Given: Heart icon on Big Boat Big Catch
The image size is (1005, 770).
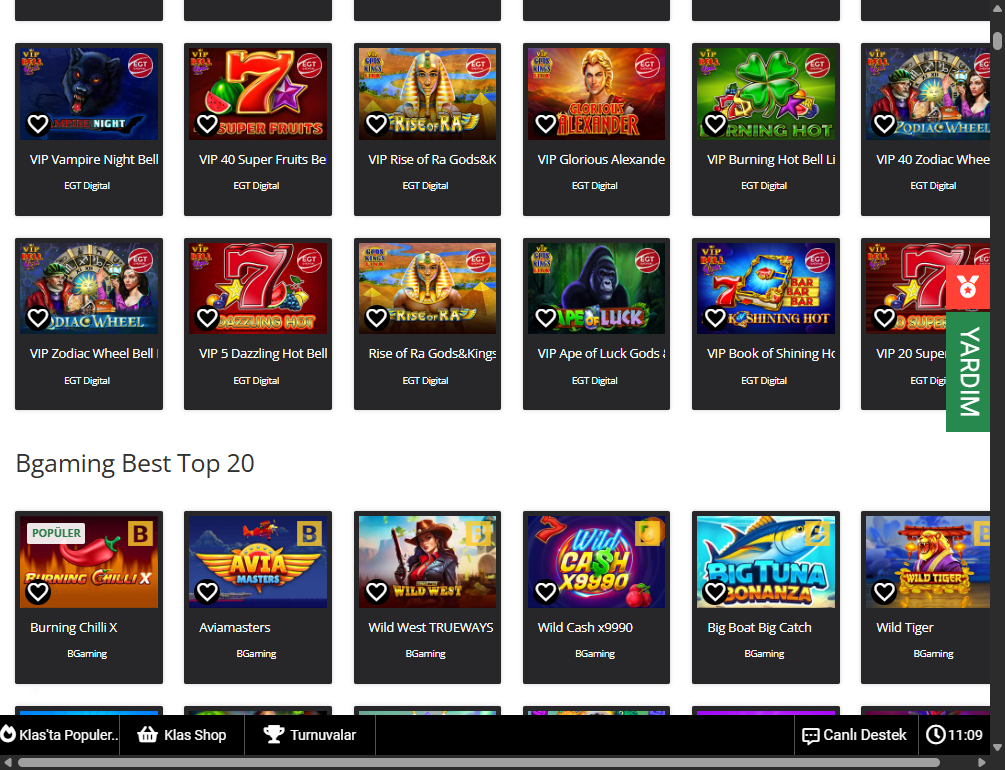Looking at the screenshot, I should point(715,592).
